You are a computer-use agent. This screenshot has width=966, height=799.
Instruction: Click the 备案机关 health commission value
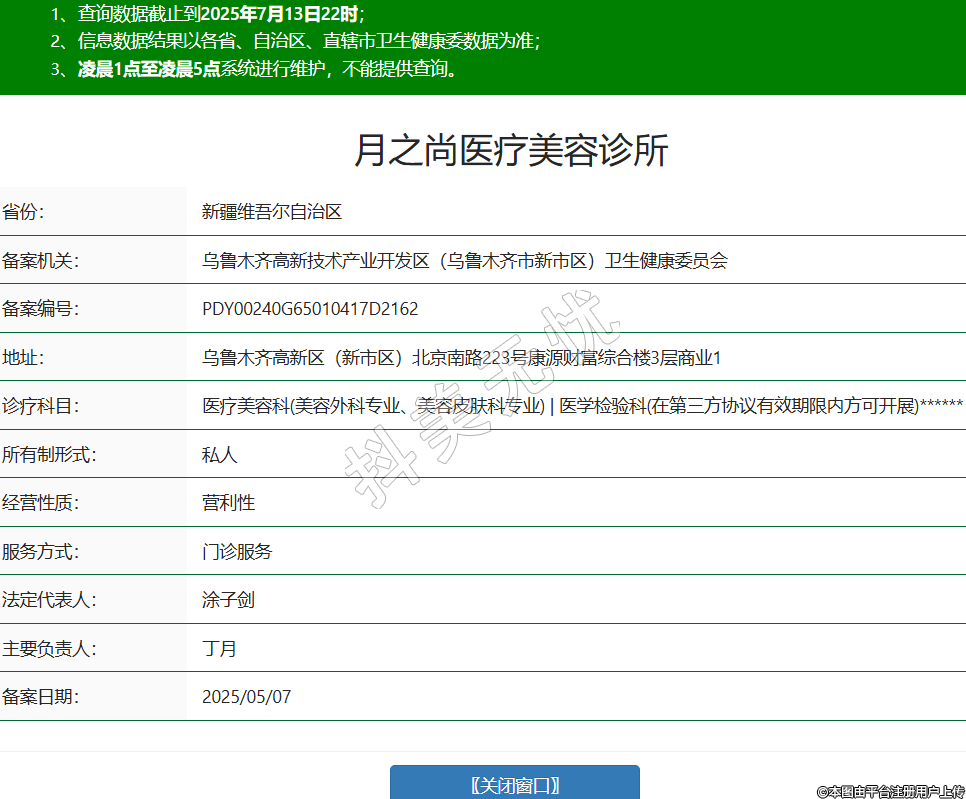coord(464,261)
